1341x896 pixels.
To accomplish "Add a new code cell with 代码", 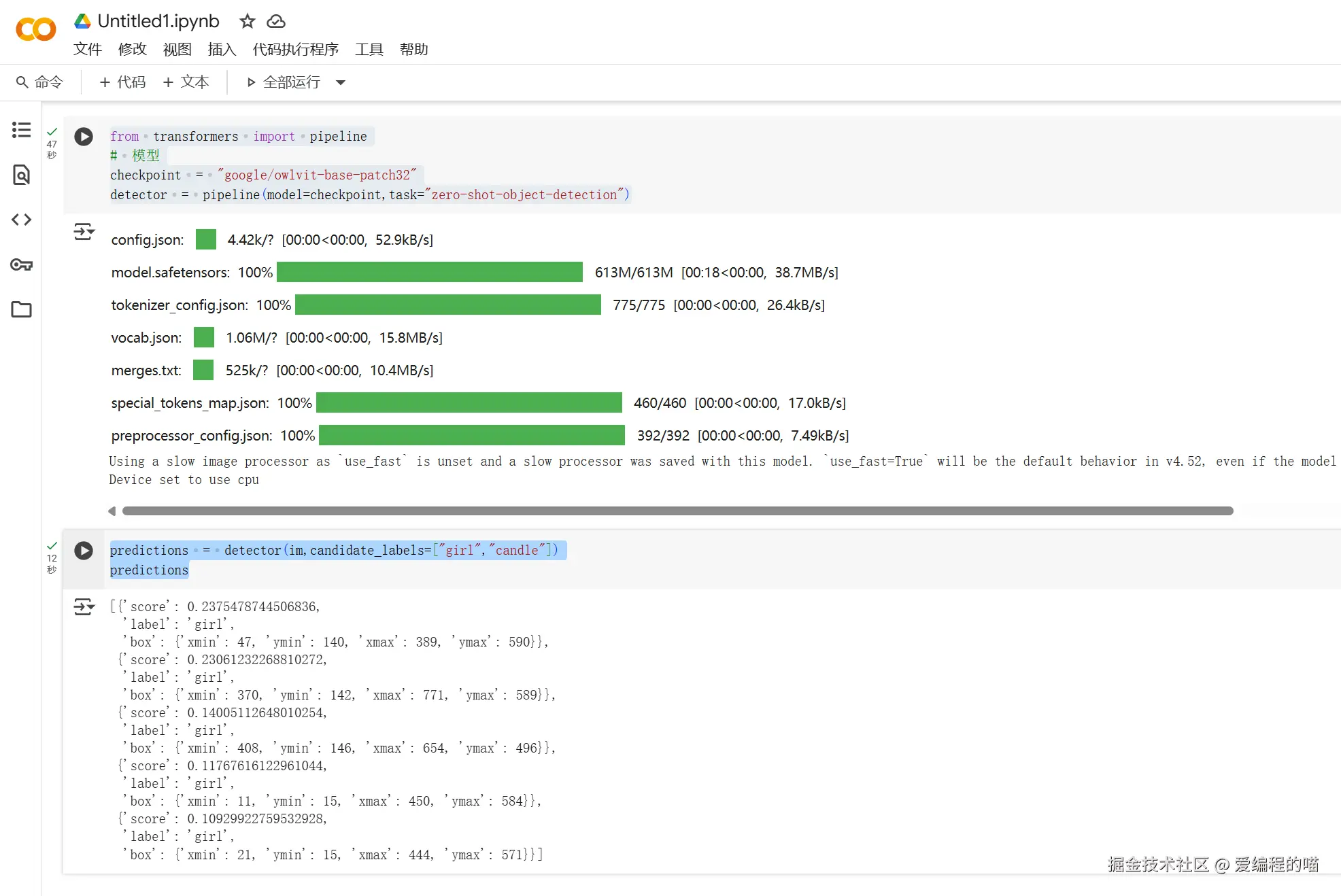I will coord(122,82).
